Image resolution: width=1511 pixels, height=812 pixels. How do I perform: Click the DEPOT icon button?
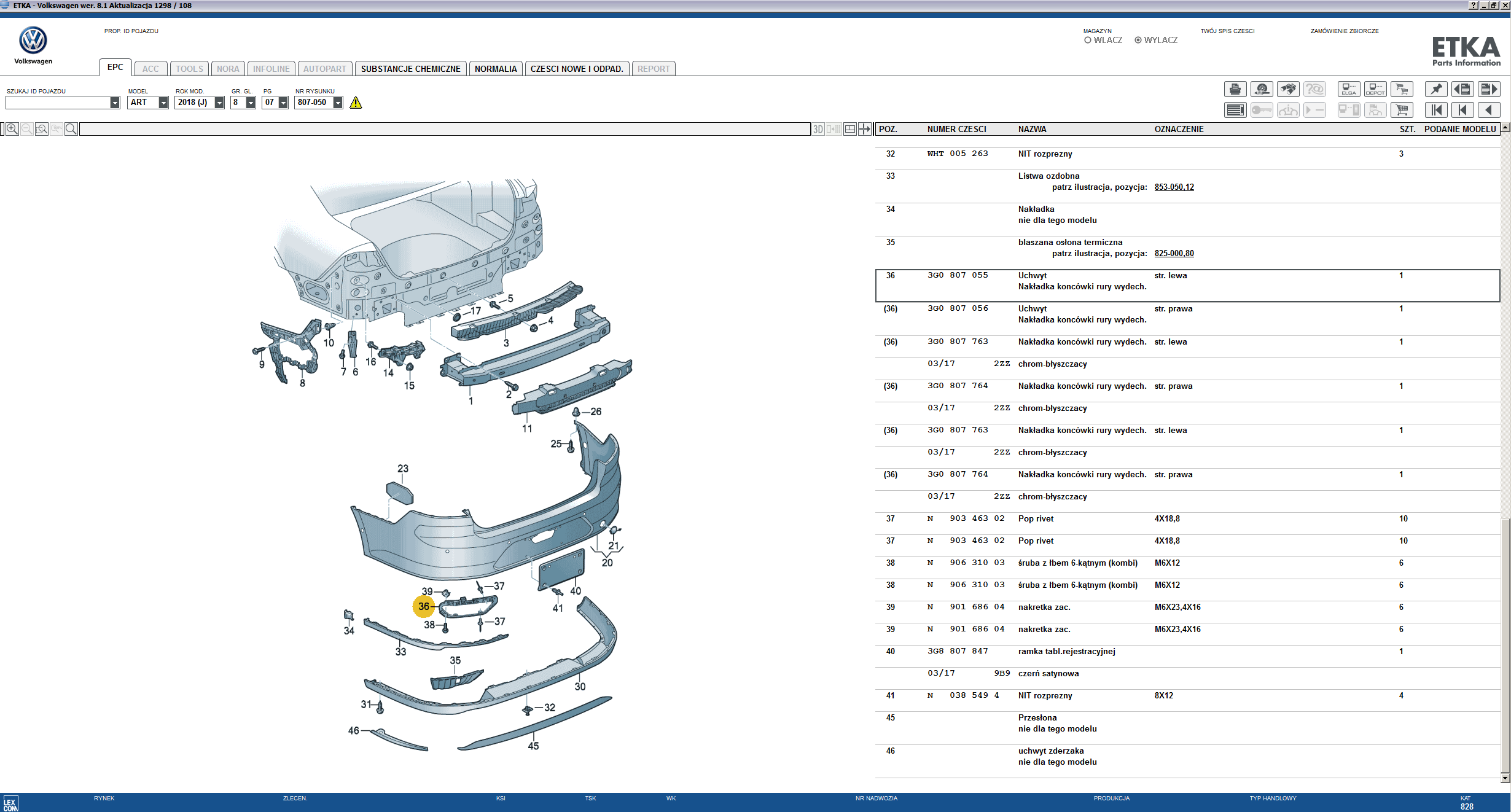pyautogui.click(x=1375, y=90)
